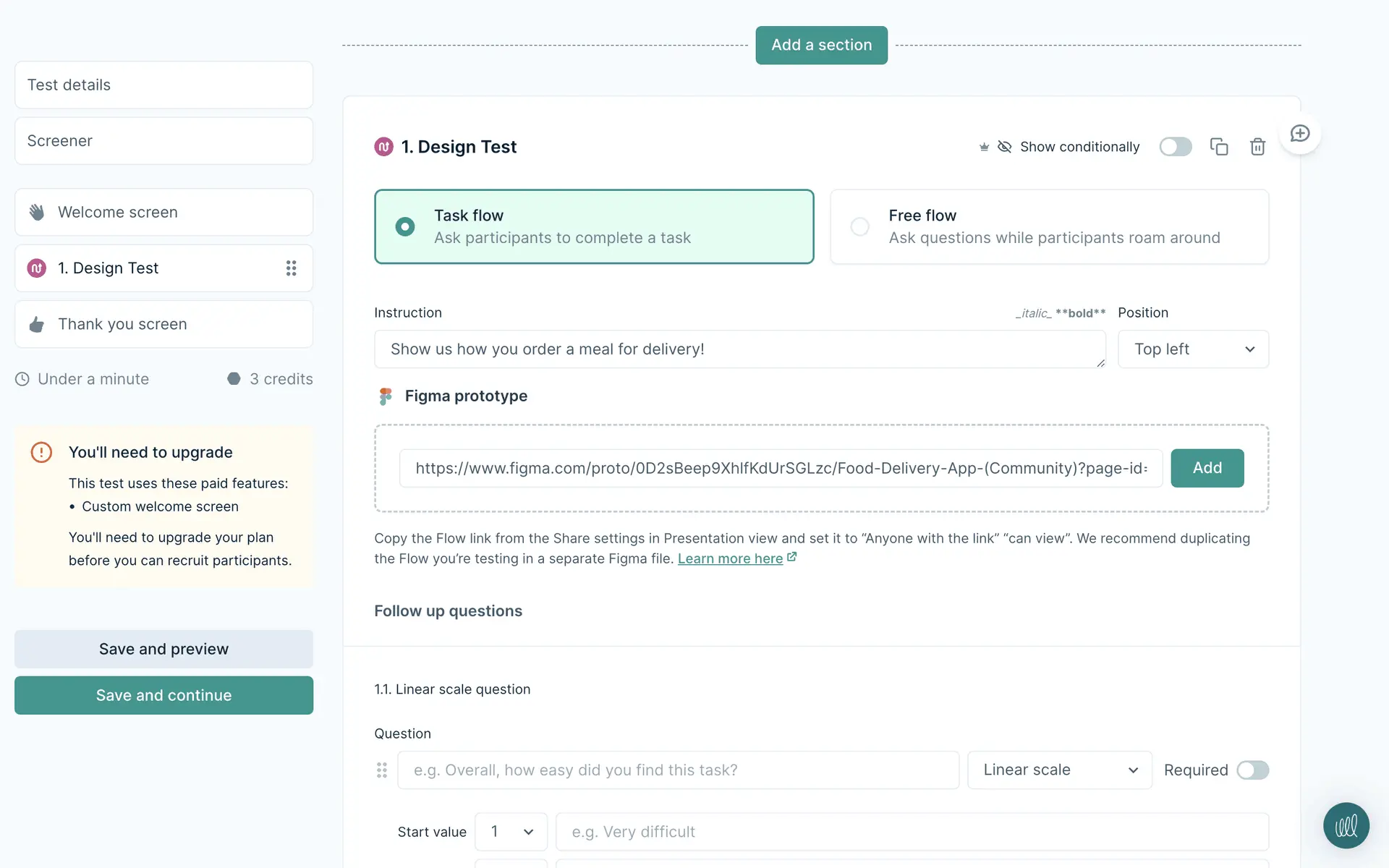
Task: Click the Instruction text field
Action: coord(738,349)
